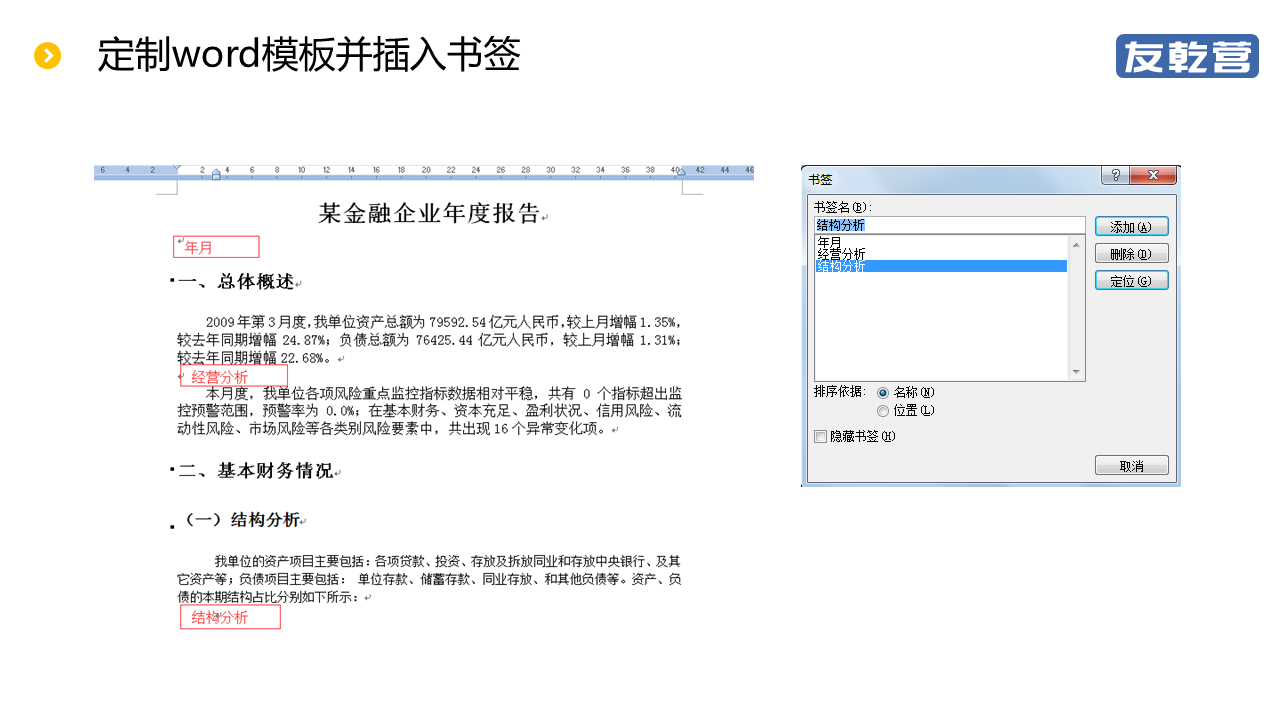Click the bookmark list scrollbar down arrow

[x=1076, y=373]
